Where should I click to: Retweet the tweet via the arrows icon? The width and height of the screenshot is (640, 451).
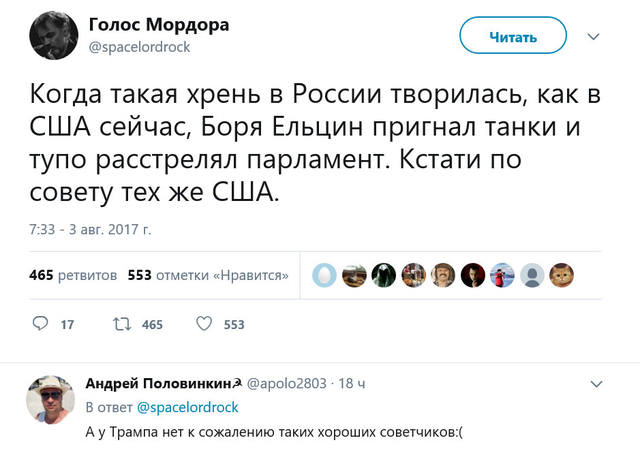122,323
